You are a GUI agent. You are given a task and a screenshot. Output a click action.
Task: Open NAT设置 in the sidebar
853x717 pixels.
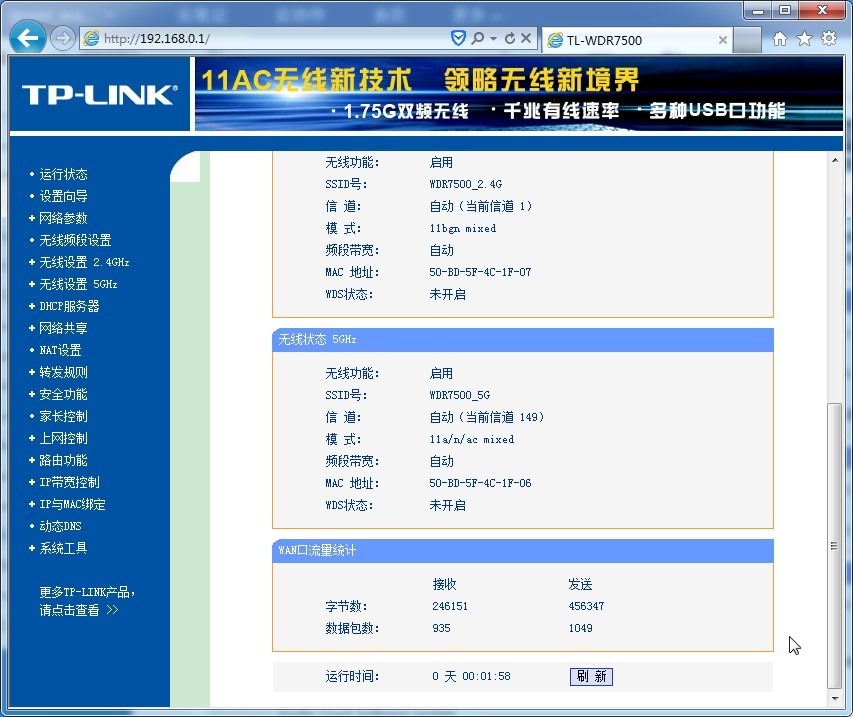point(60,350)
